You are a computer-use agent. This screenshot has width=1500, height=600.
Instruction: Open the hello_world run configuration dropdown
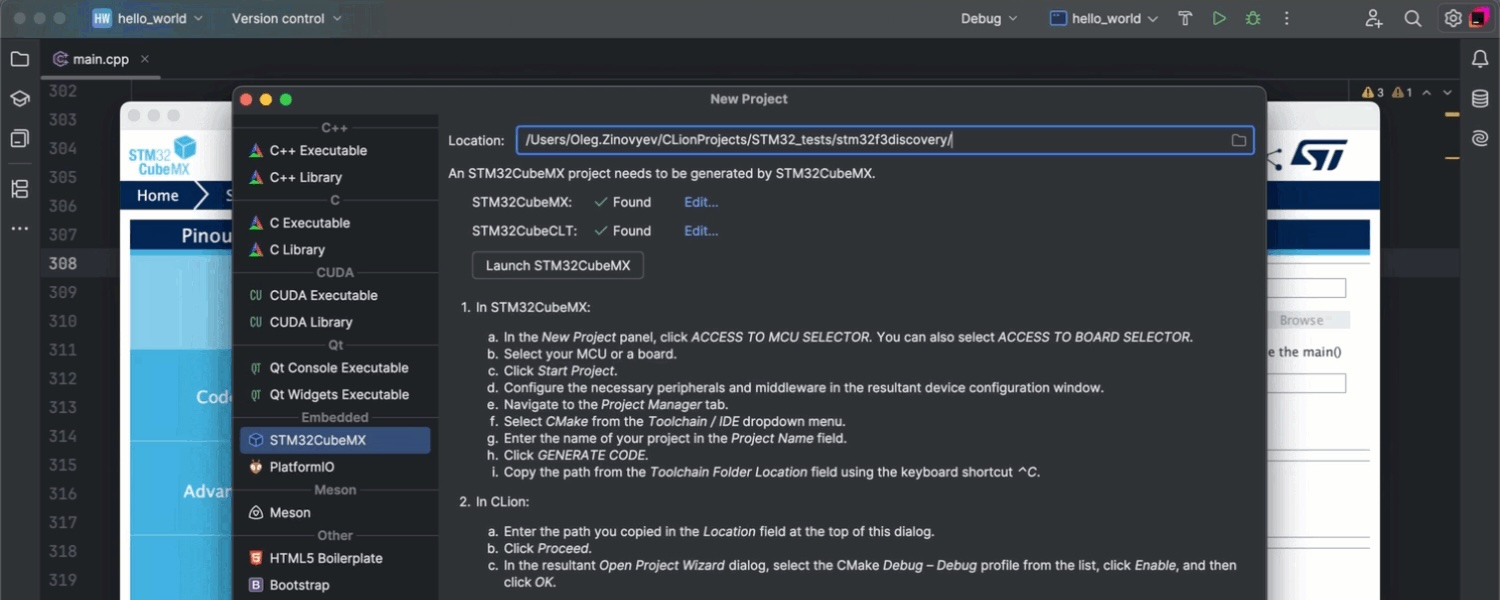(x=1104, y=18)
